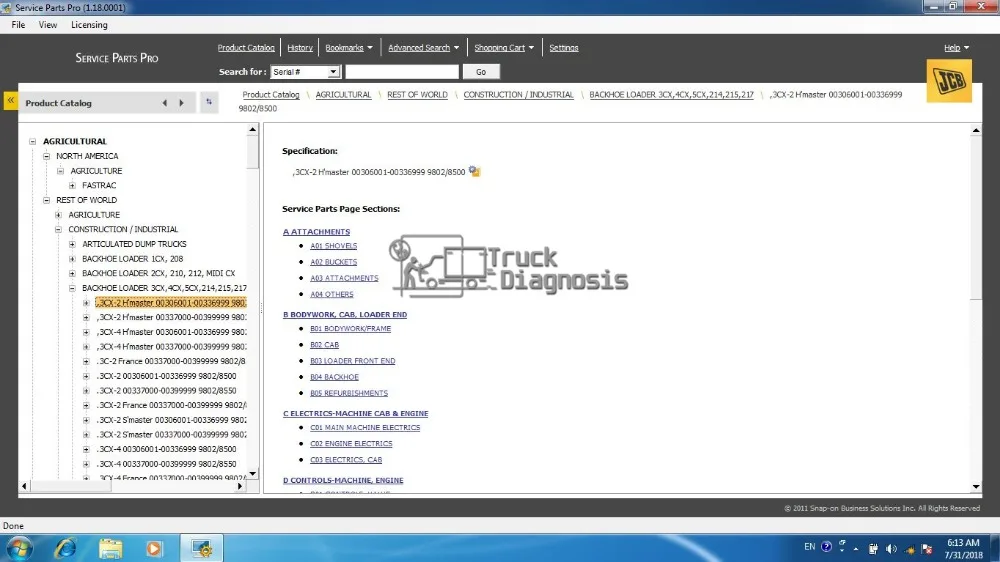Open C ELECTRICS-MACHINE CAB & ENGINE section
Image resolution: width=1000 pixels, height=562 pixels.
click(356, 413)
